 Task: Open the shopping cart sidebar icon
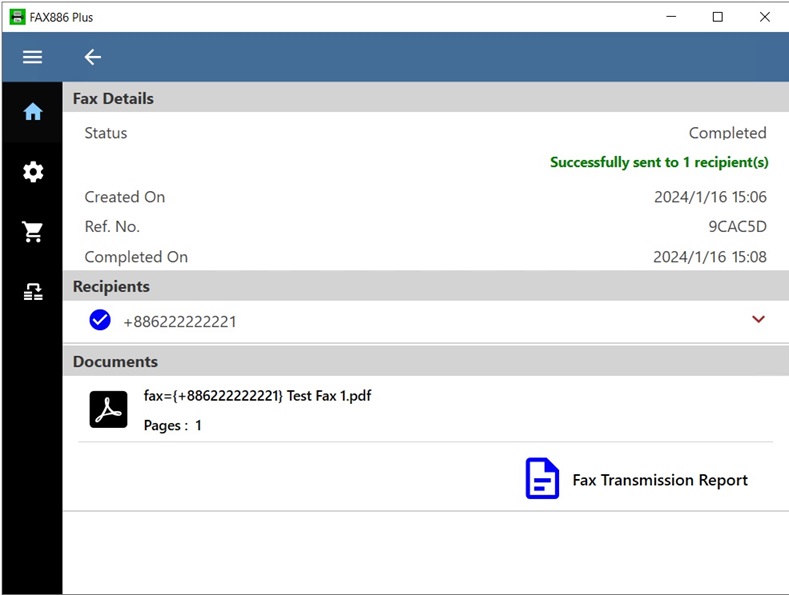pos(33,232)
